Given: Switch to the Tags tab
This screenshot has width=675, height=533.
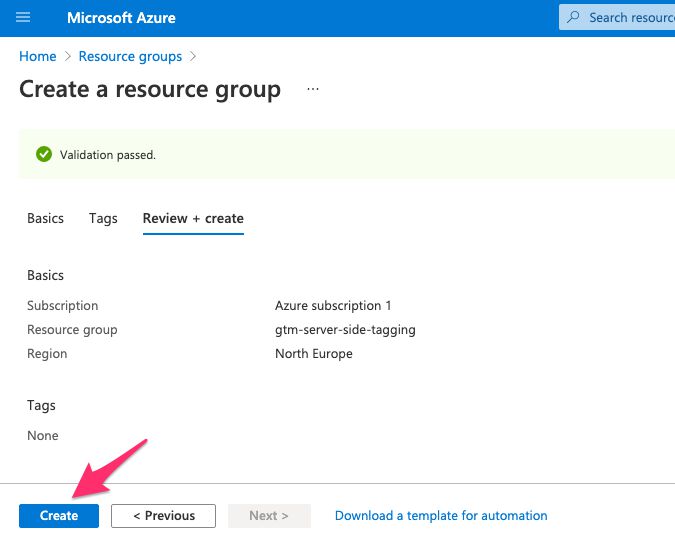Looking at the screenshot, I should [103, 218].
